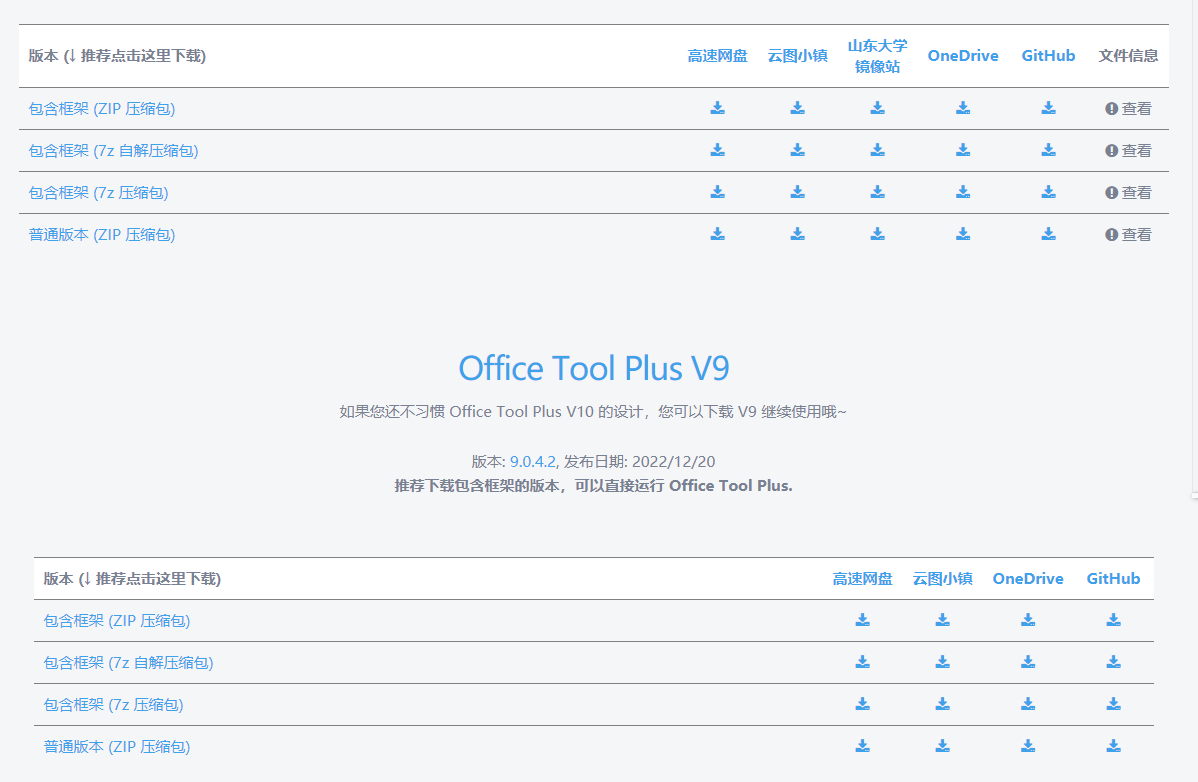Download V10 7z 压缩包 from 山东大学镜像站

click(878, 192)
